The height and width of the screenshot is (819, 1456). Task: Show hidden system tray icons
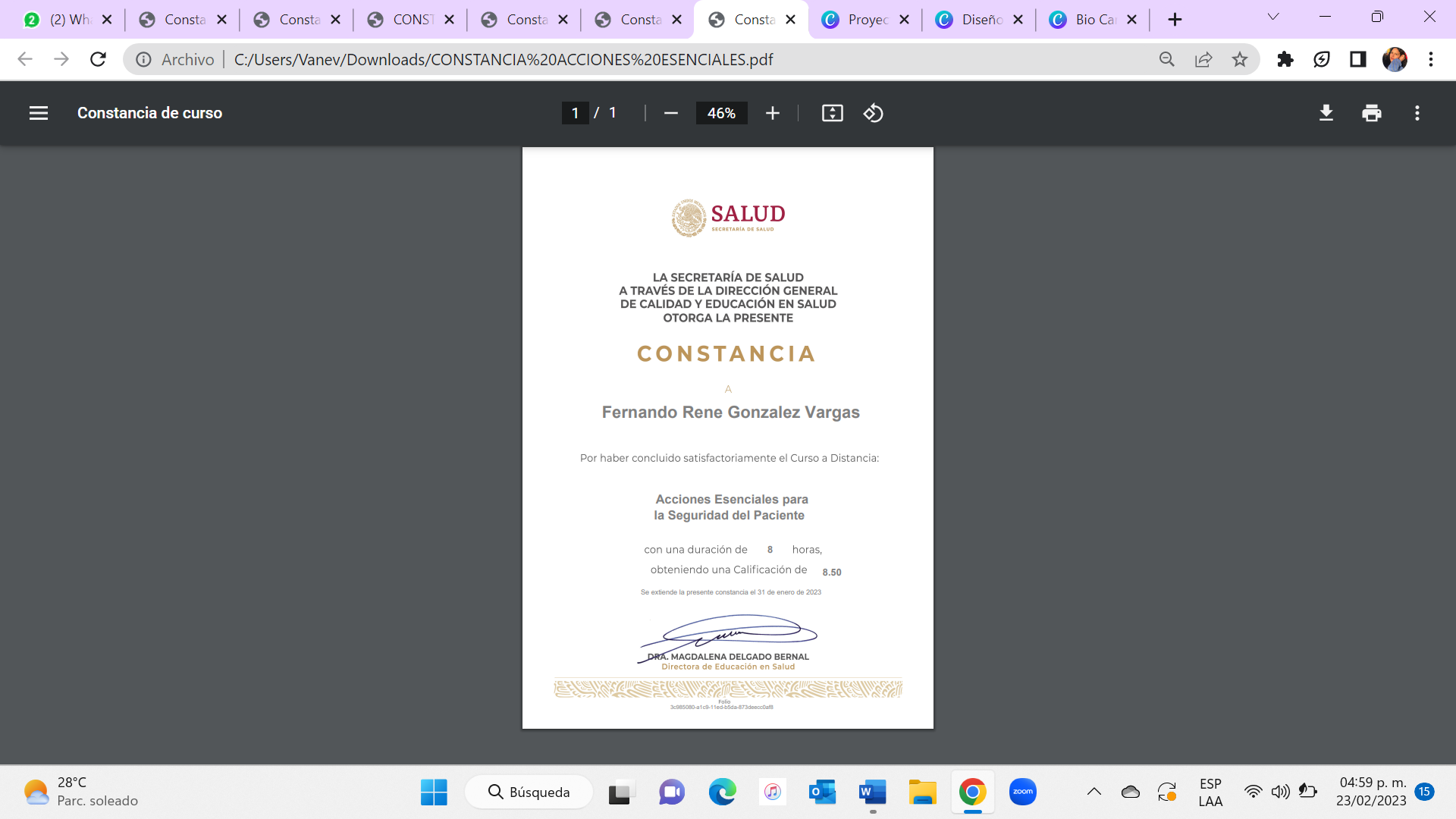(x=1094, y=792)
